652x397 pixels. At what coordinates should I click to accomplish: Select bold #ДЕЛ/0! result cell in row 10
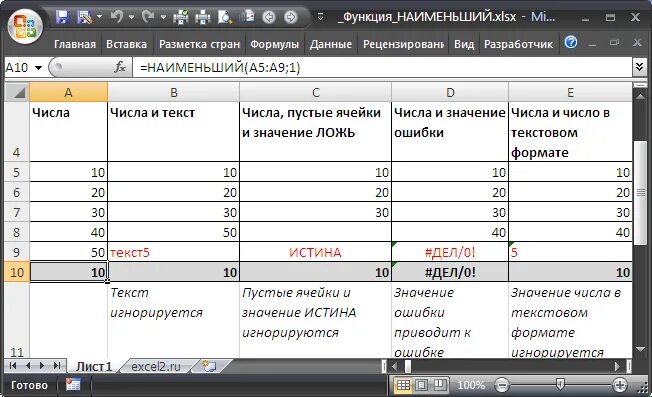point(450,272)
